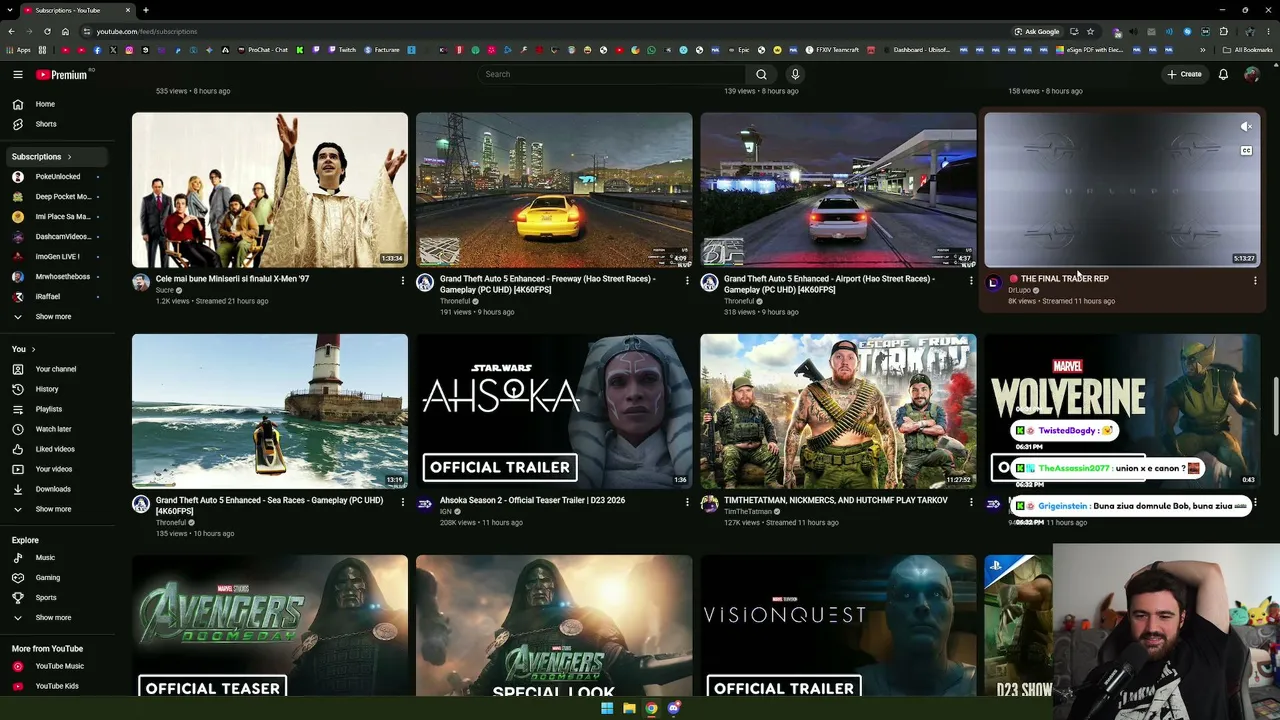Open options for TimTheTatman Tarkov stream
Viewport: 1280px width, 720px height.
(x=971, y=502)
